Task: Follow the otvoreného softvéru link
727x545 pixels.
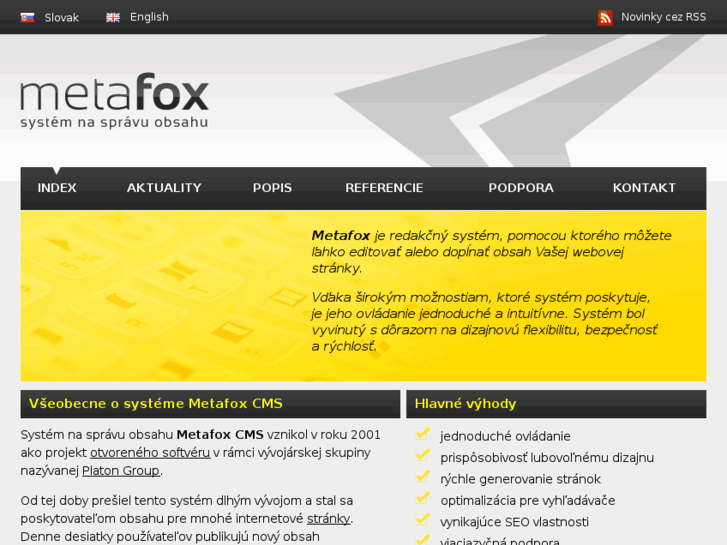Action: click(150, 453)
